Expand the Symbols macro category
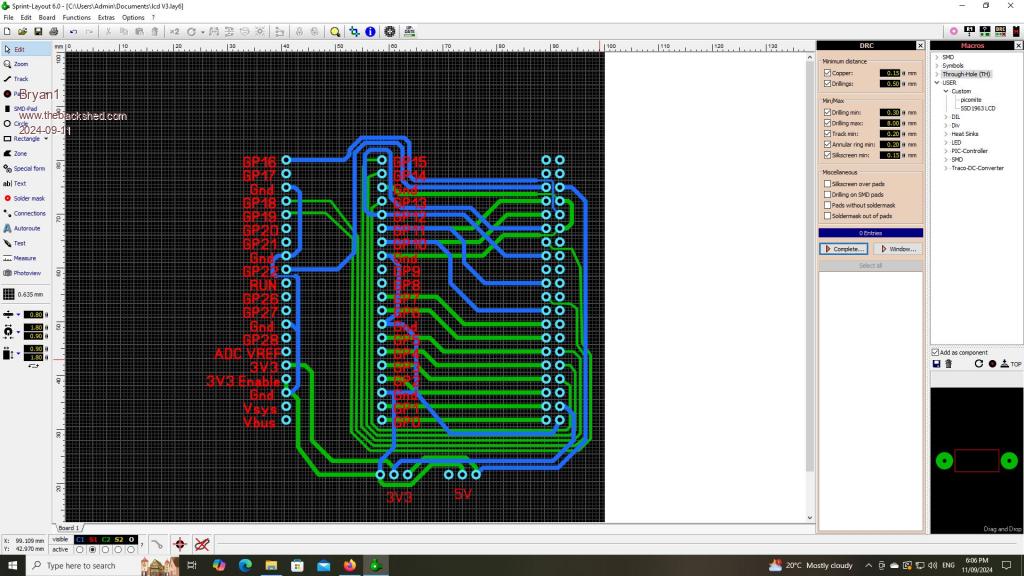 (938, 66)
